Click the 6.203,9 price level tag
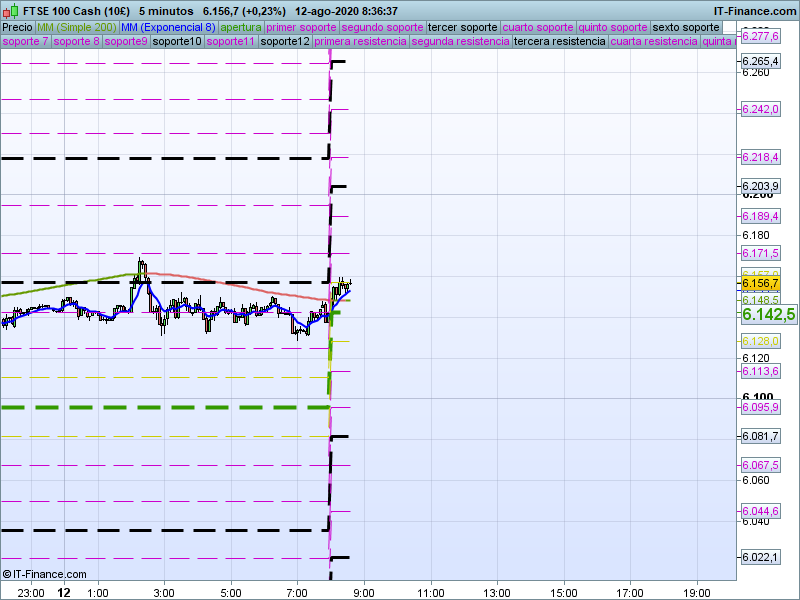This screenshot has height=600, width=800. coord(760,186)
